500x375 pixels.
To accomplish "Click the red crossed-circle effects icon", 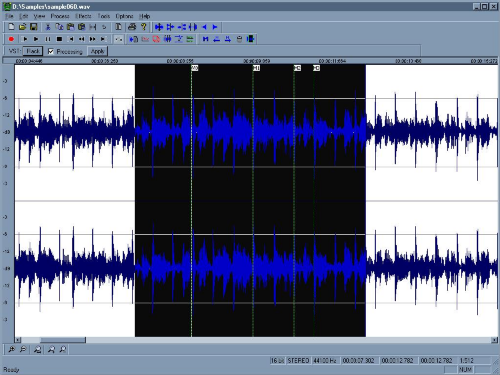I will tap(156, 39).
